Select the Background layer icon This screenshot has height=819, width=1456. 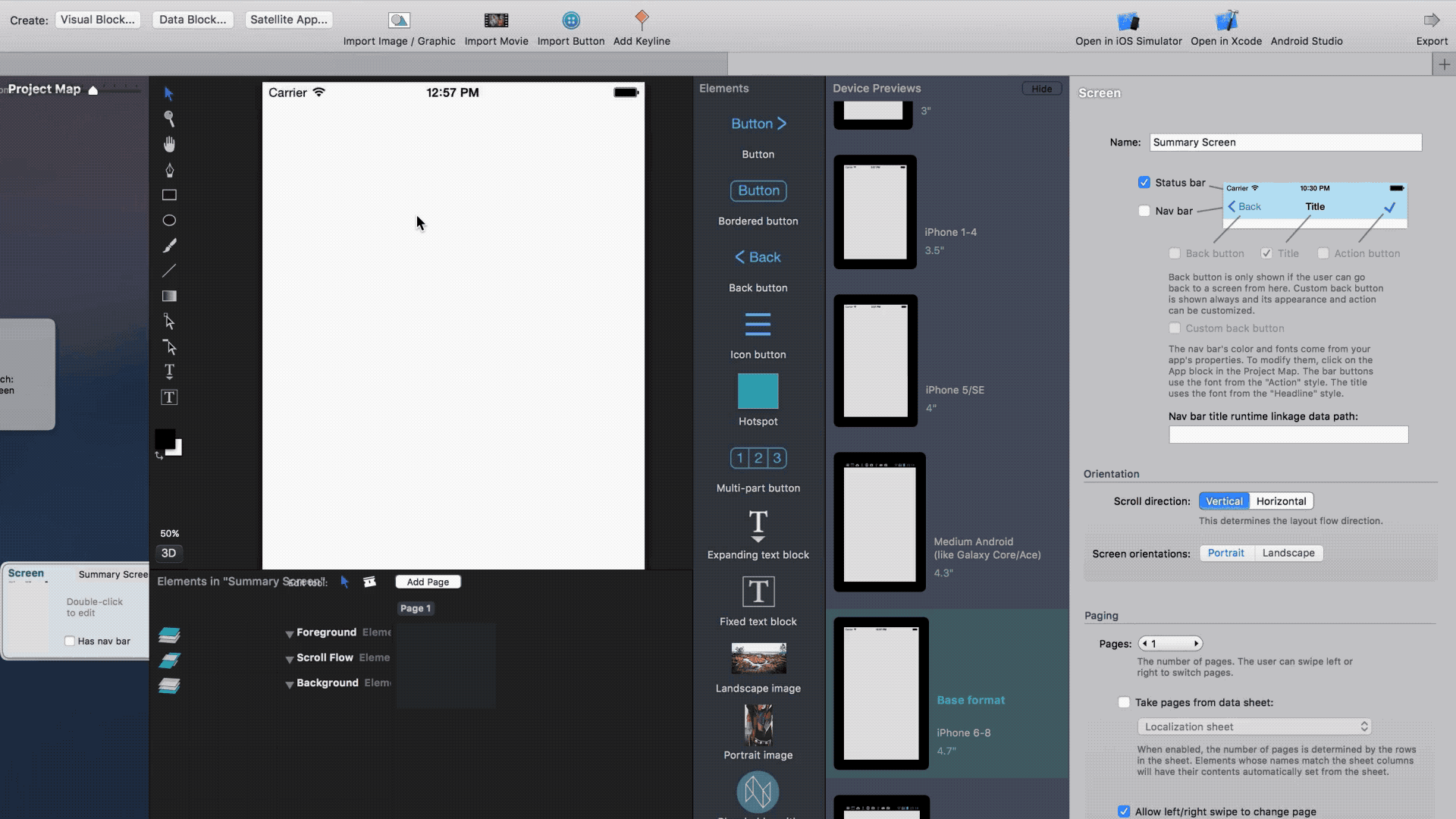tap(169, 686)
